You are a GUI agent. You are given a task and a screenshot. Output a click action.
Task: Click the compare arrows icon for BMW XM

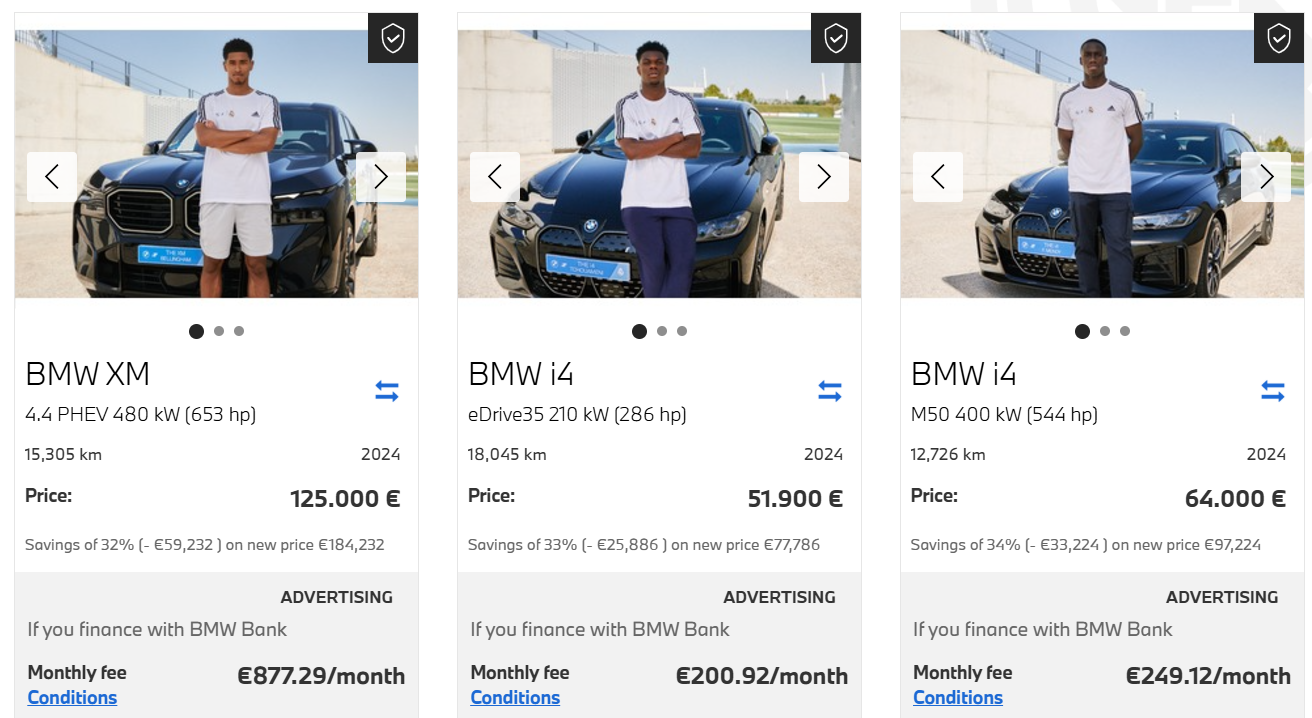click(x=387, y=391)
